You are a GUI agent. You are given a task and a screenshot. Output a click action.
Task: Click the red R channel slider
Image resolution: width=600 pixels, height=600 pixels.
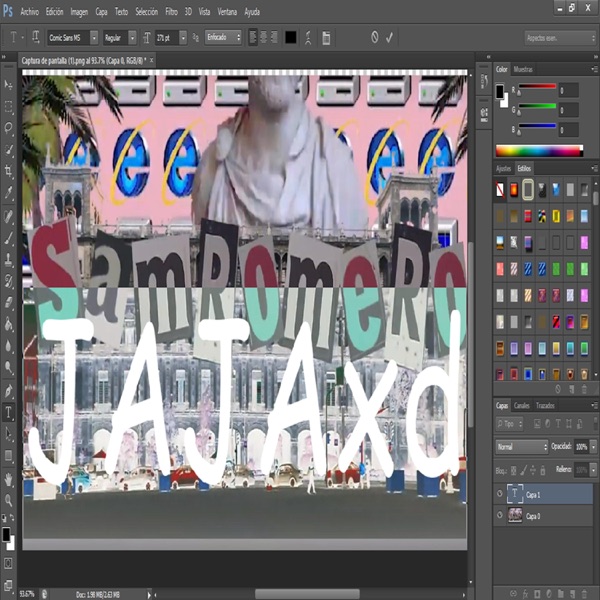pyautogui.click(x=536, y=86)
